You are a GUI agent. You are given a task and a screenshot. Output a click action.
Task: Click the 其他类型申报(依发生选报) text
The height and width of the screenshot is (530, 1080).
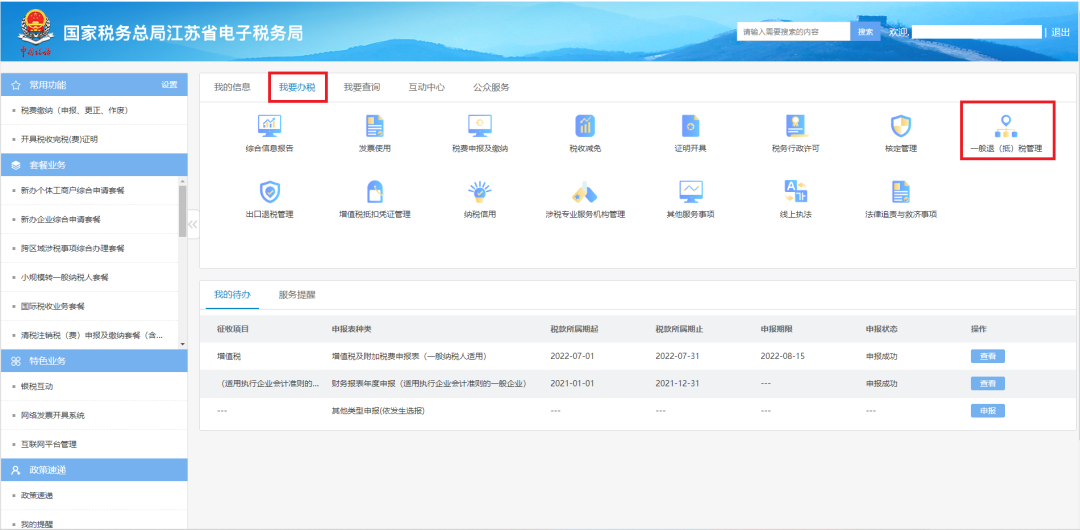377,411
